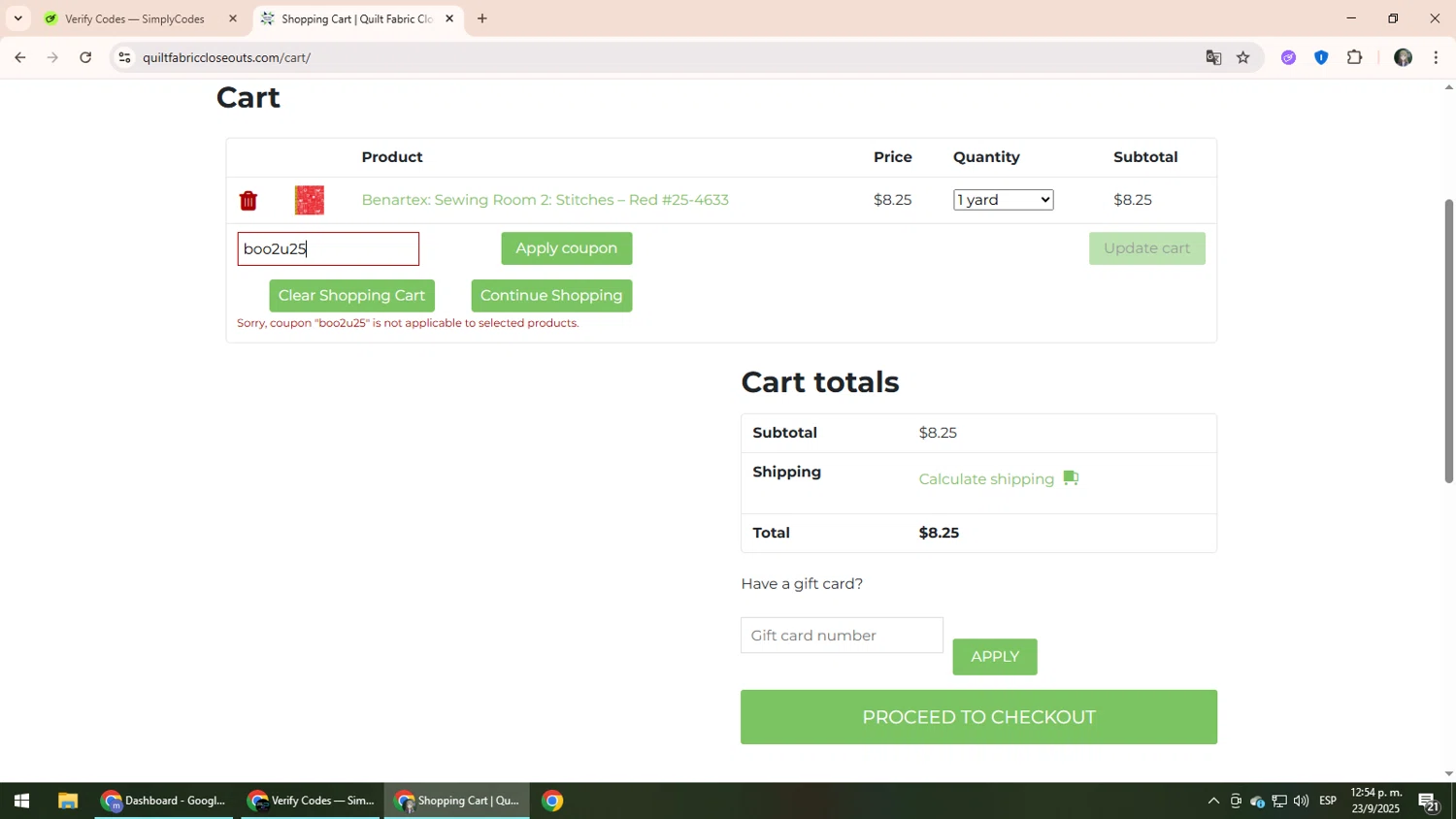This screenshot has width=1456, height=819.
Task: Open the red fabric product thumbnail
Action: click(x=310, y=200)
